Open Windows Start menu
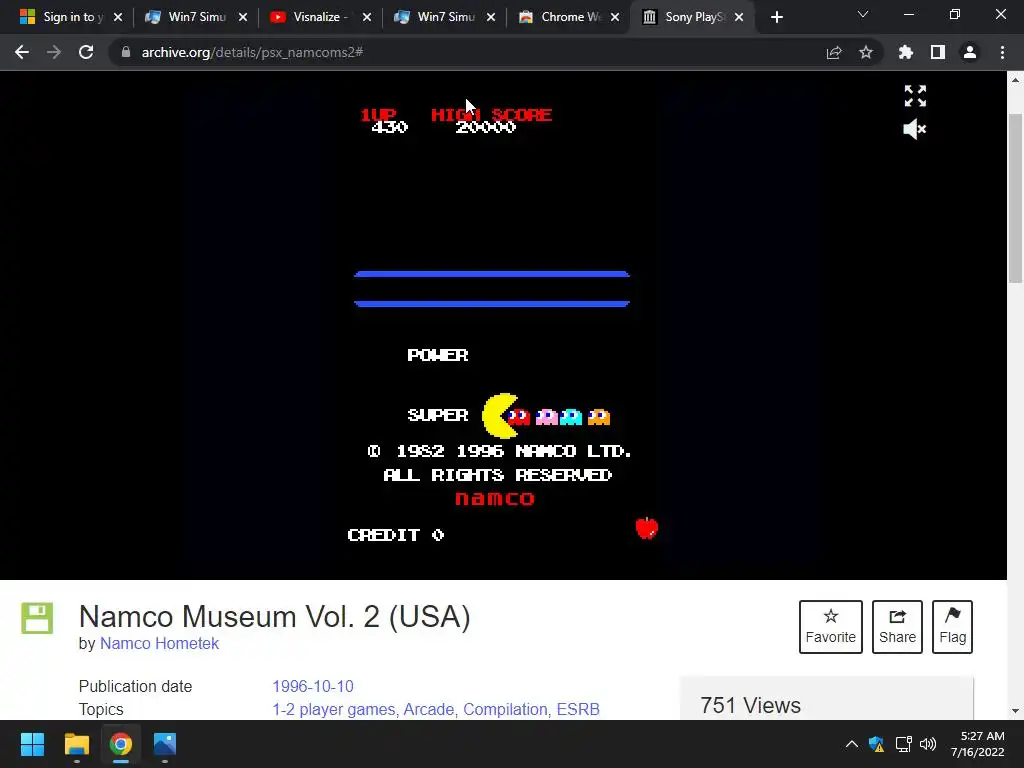The width and height of the screenshot is (1024, 768). coord(32,744)
